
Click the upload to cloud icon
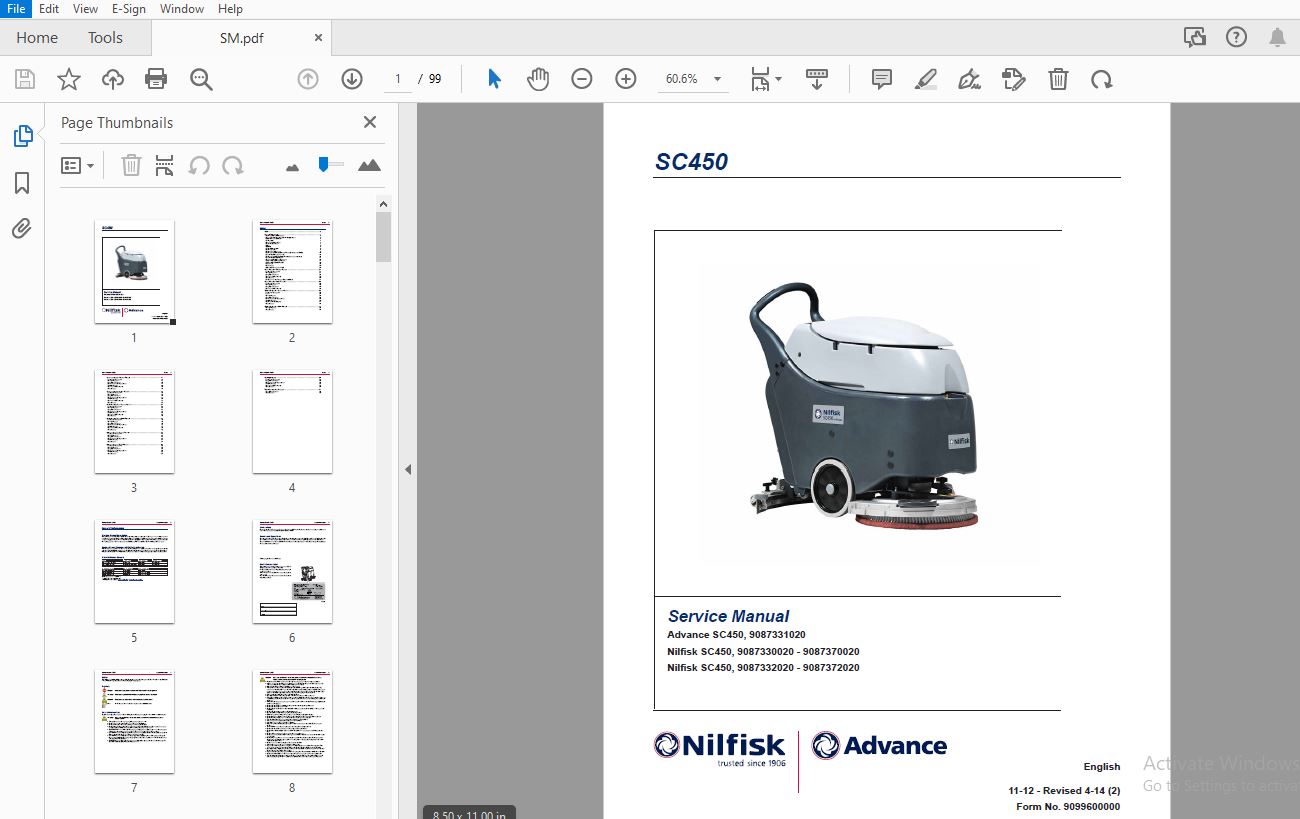pos(112,79)
